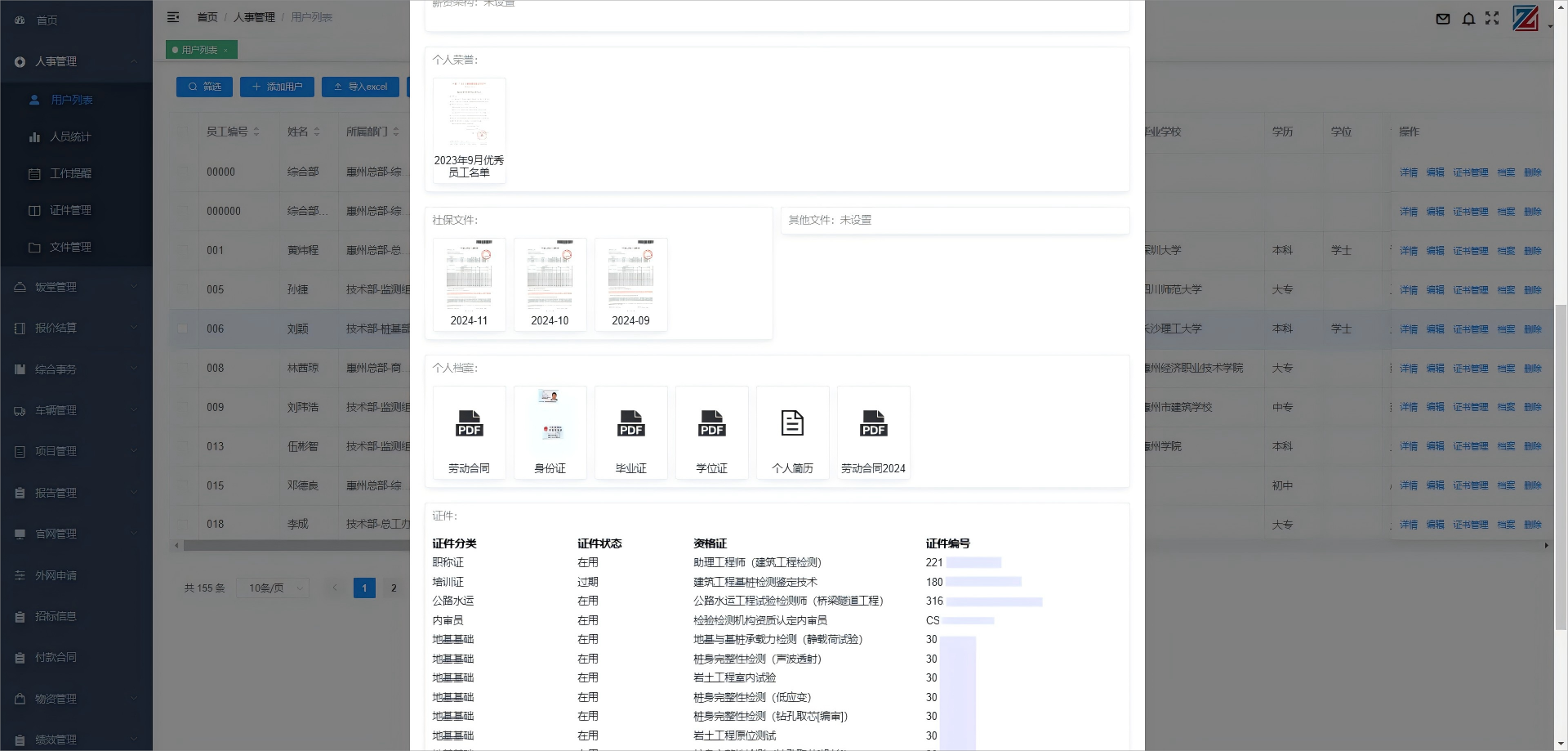Open the 工作提醒 sidebar item
This screenshot has height=751, width=1568.
click(69, 173)
